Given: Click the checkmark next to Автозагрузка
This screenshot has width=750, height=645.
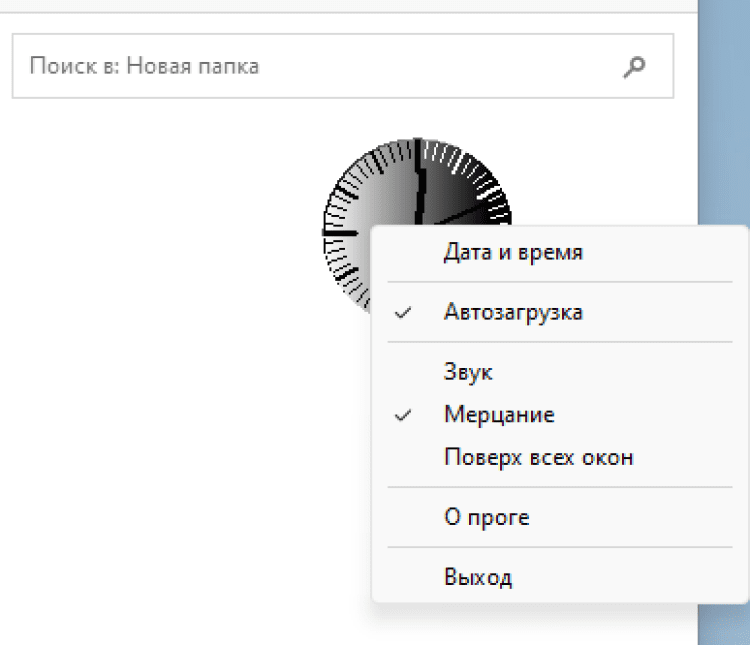Looking at the screenshot, I should tap(403, 313).
